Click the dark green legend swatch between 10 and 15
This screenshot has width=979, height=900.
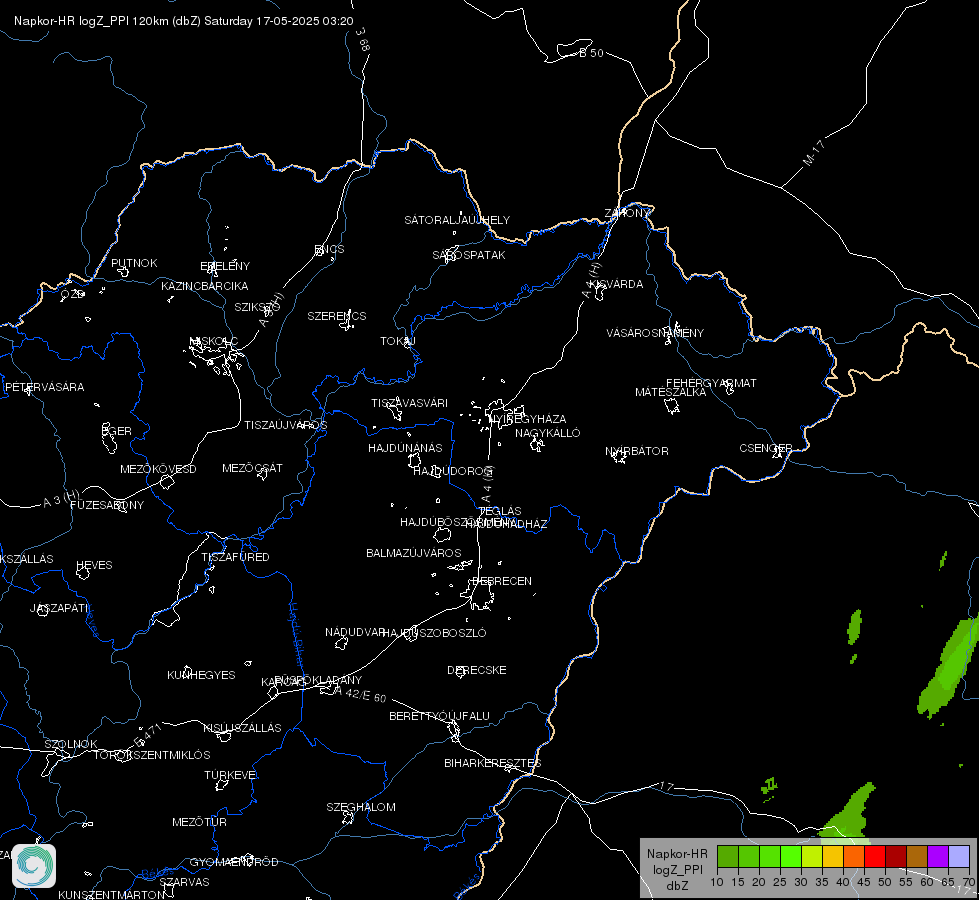[727, 856]
